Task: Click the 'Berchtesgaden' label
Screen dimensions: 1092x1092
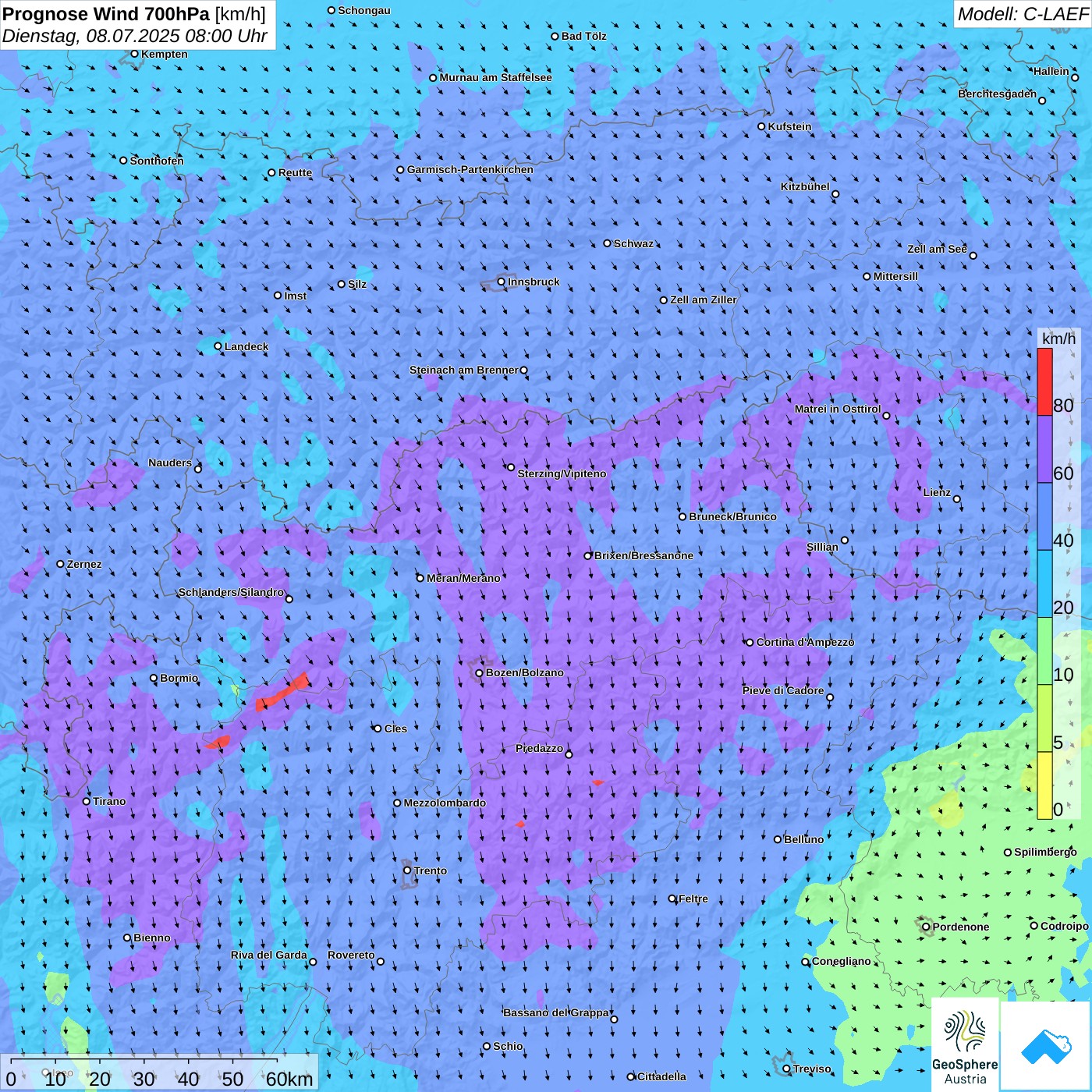Action: (x=998, y=94)
